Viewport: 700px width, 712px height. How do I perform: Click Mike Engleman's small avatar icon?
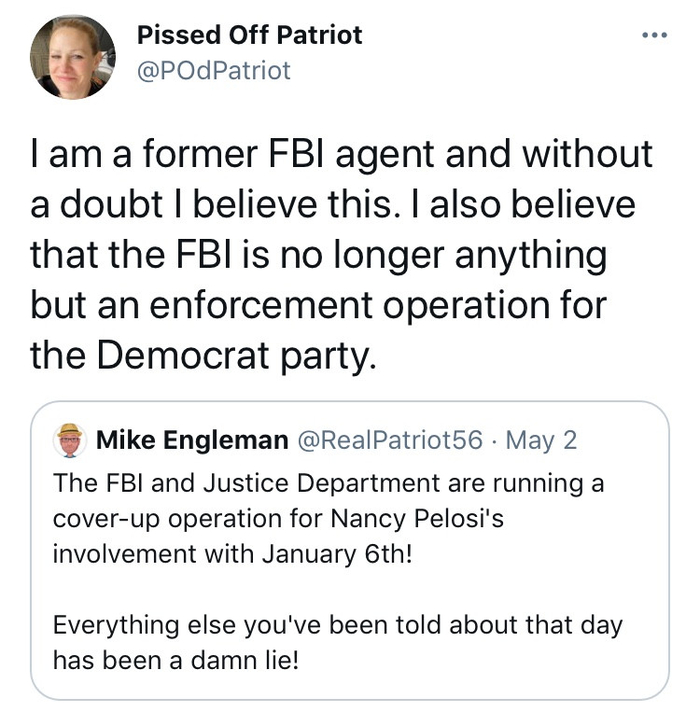(70, 439)
